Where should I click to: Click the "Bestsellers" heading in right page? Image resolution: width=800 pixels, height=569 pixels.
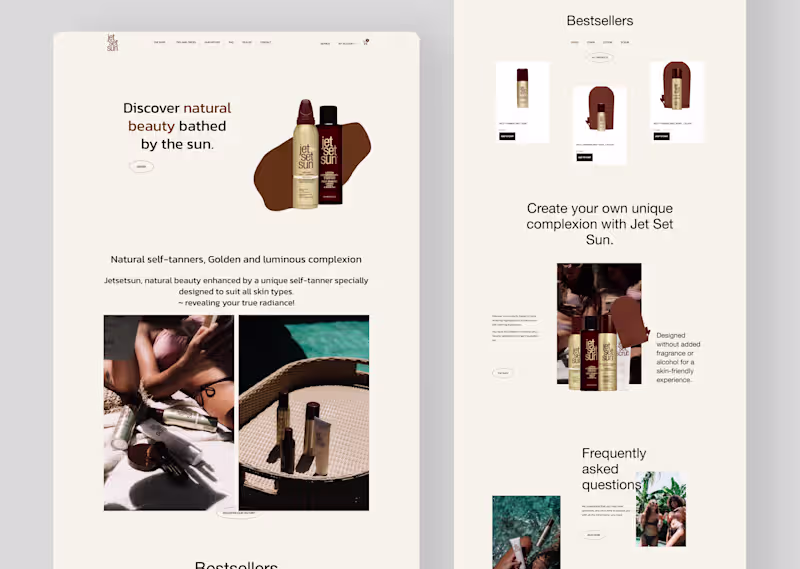[x=600, y=20]
